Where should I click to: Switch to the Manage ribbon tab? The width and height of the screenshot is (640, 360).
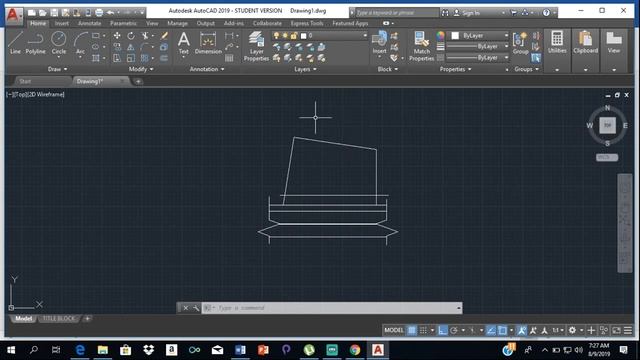click(177, 23)
